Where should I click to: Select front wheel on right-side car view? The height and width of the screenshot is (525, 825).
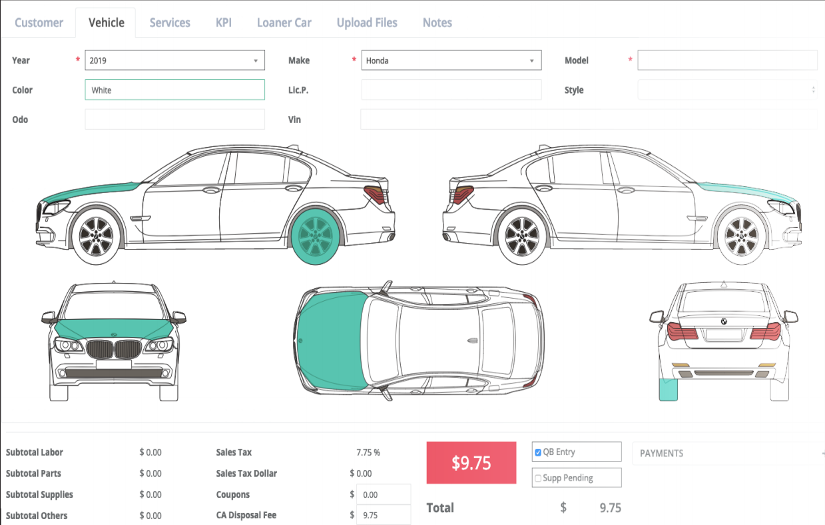pyautogui.click(x=741, y=237)
